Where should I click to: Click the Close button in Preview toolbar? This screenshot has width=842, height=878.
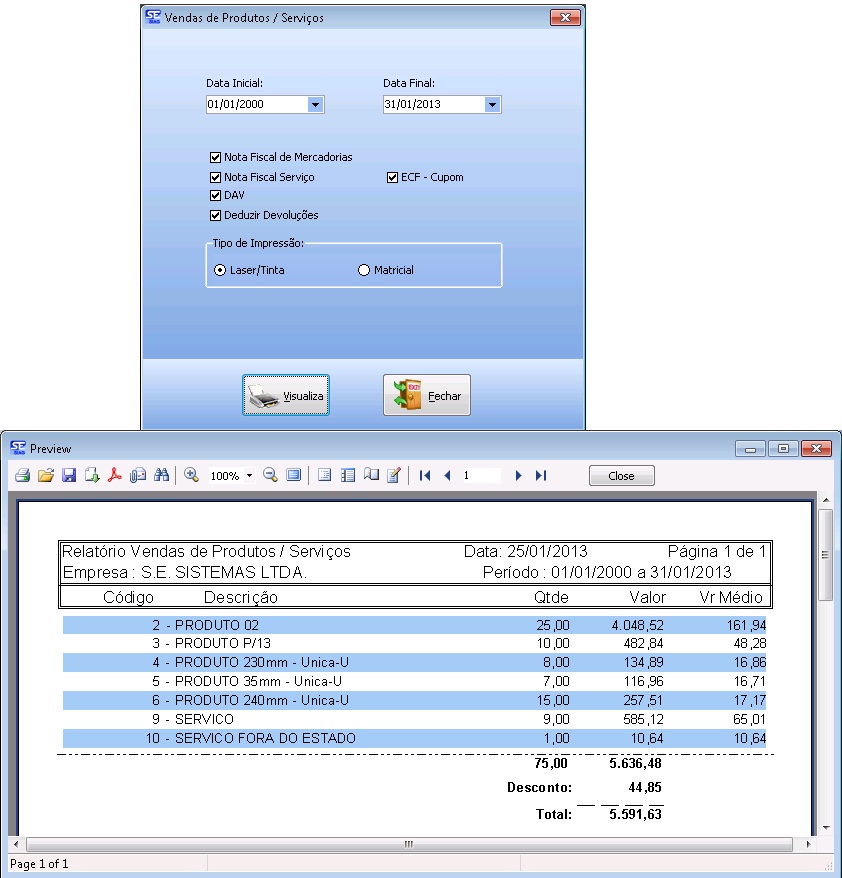point(621,476)
